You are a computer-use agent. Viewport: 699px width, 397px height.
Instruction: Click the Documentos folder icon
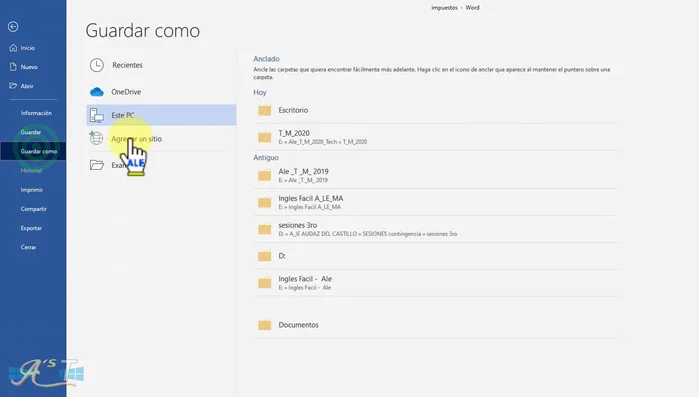coord(264,325)
